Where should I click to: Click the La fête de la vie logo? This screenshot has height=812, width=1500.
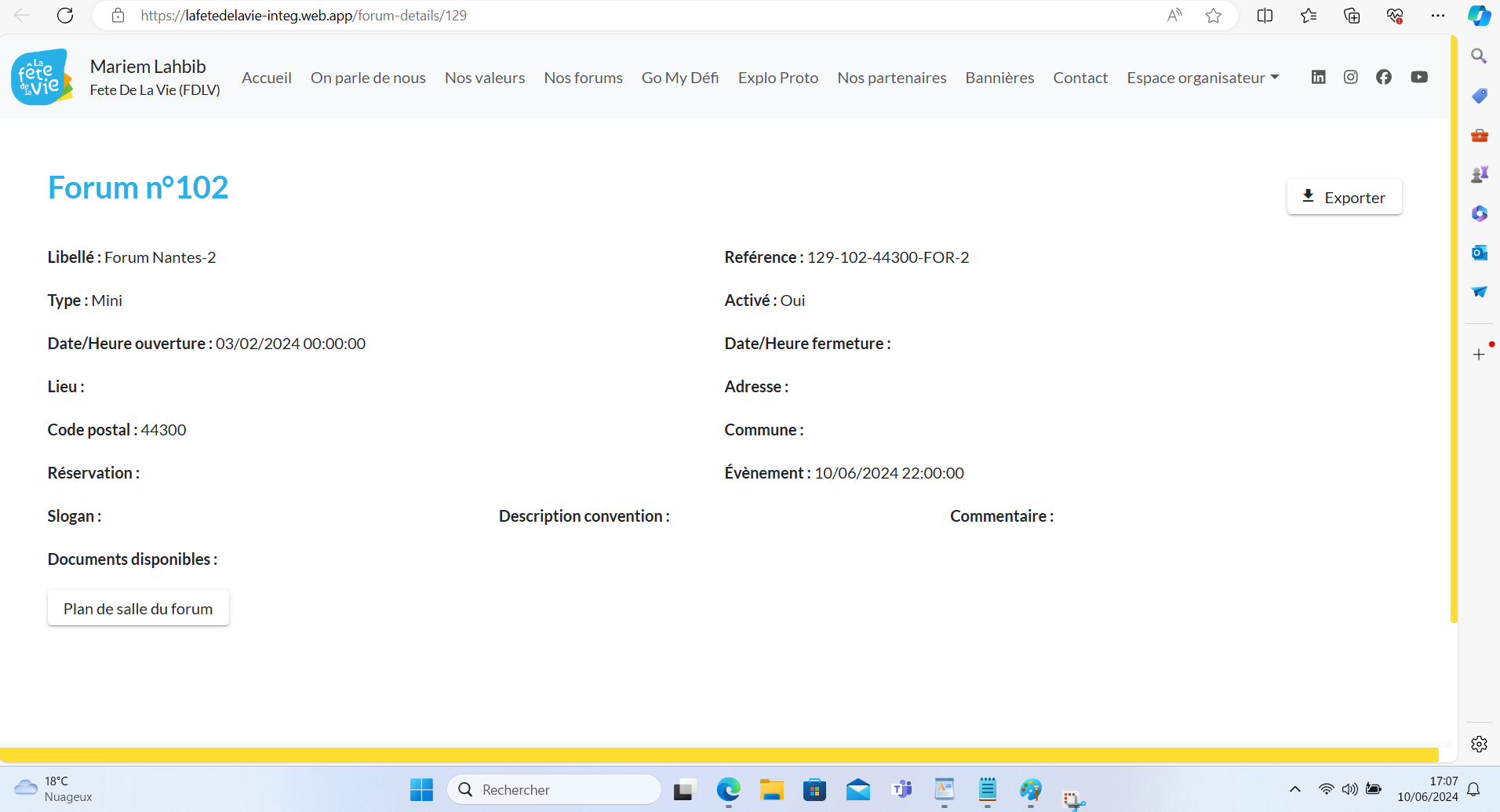pos(42,78)
